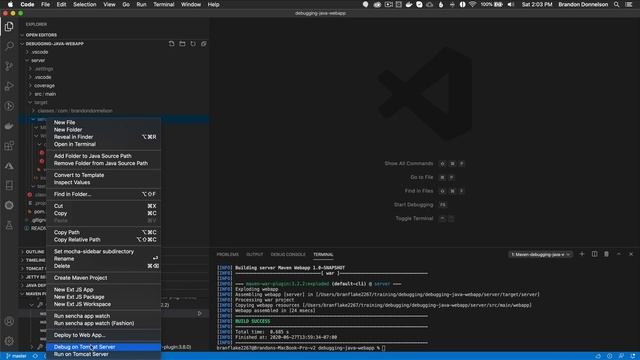The height and width of the screenshot is (360, 640).
Task: Open the Wi-Fi menu bar icon
Action: [x=472, y=4]
